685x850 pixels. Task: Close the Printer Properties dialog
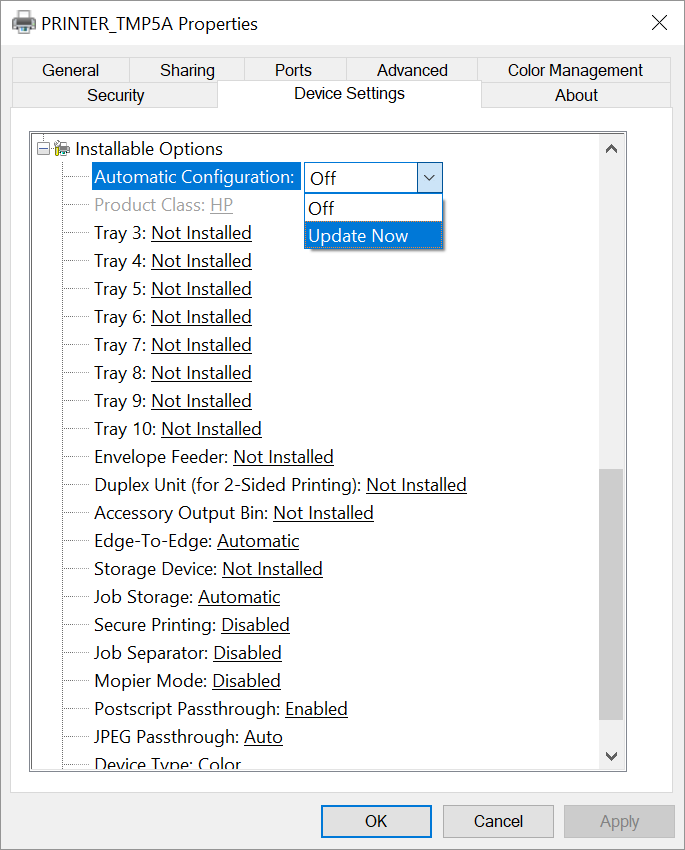point(659,23)
